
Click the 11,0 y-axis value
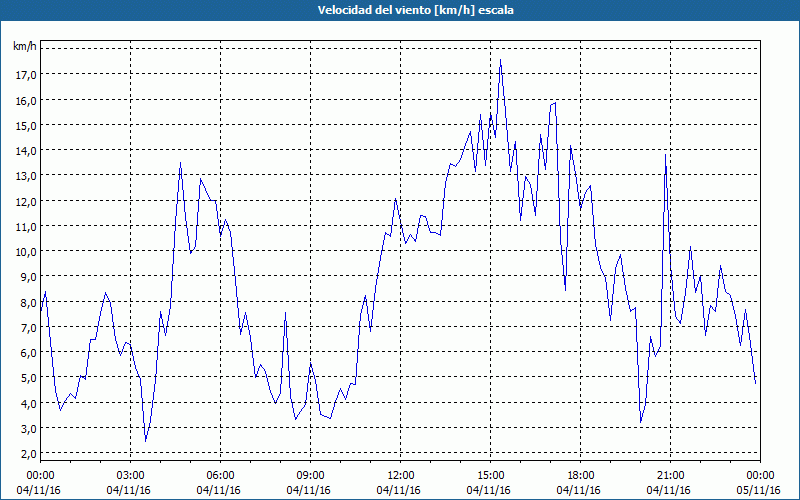[x=26, y=227]
